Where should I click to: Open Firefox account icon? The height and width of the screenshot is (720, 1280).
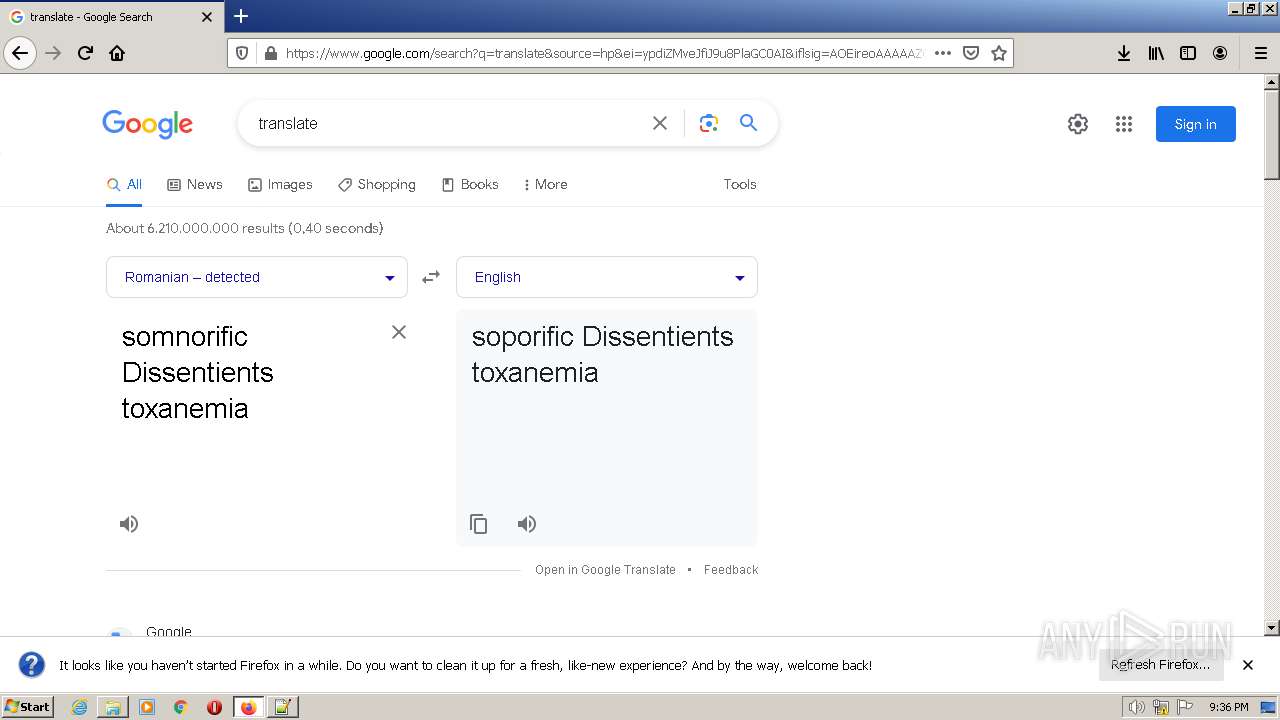pos(1220,53)
